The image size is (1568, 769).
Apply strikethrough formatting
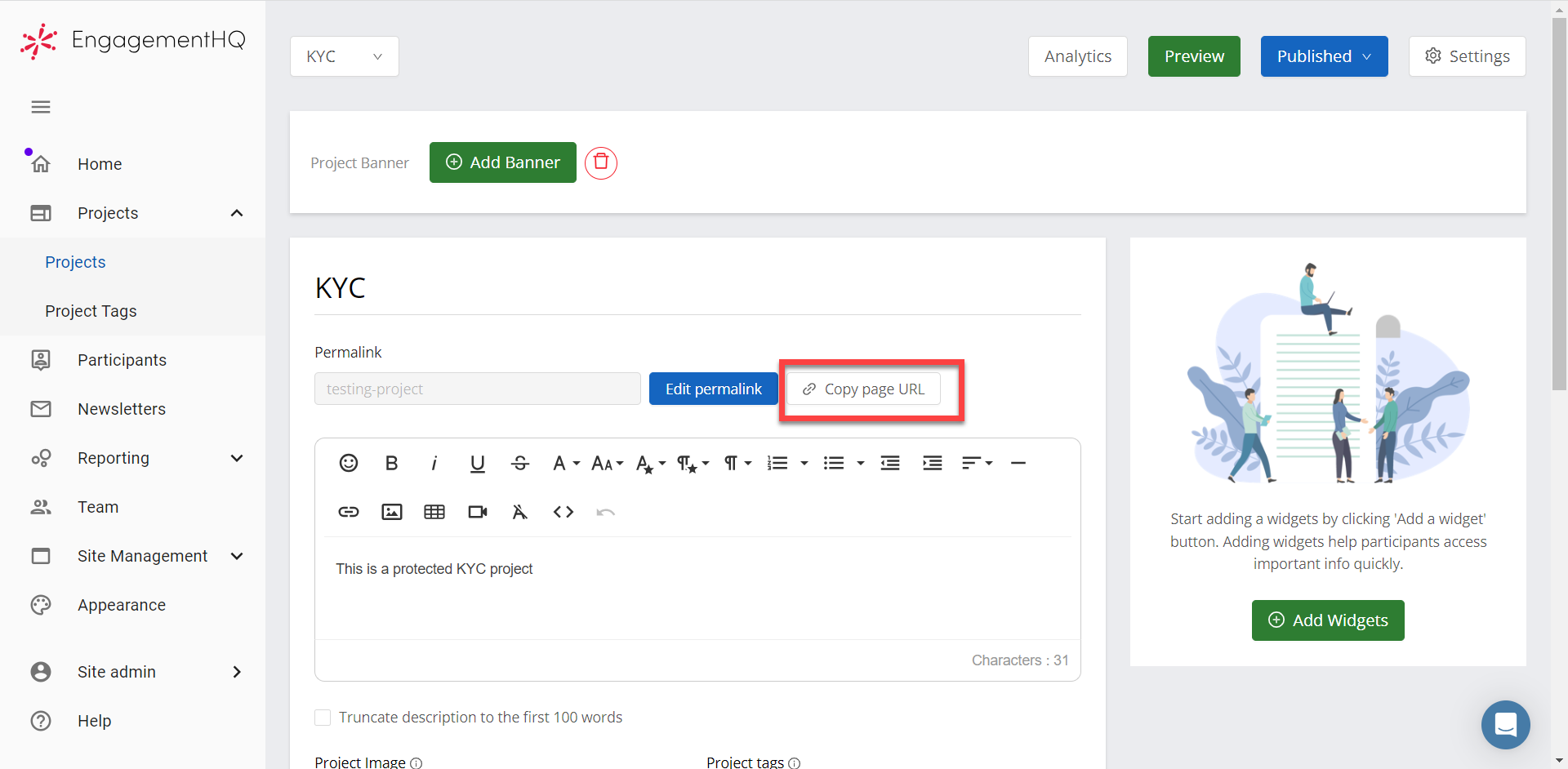tap(520, 463)
